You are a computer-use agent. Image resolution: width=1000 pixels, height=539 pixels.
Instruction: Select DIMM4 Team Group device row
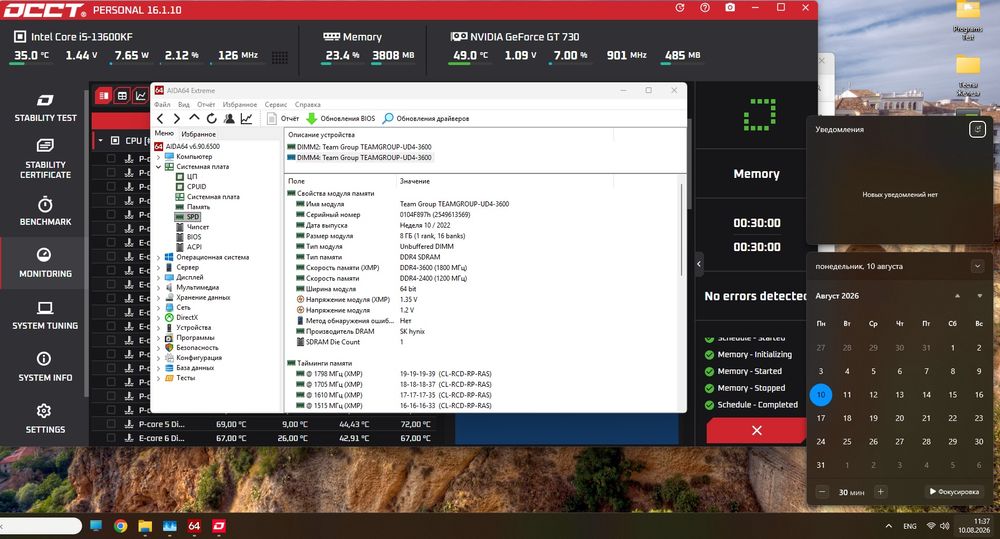point(359,158)
